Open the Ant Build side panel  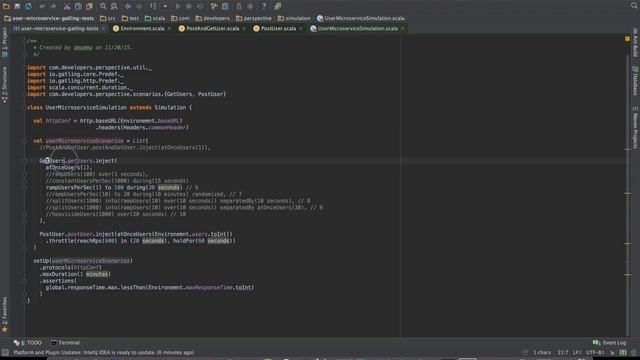coord(635,42)
